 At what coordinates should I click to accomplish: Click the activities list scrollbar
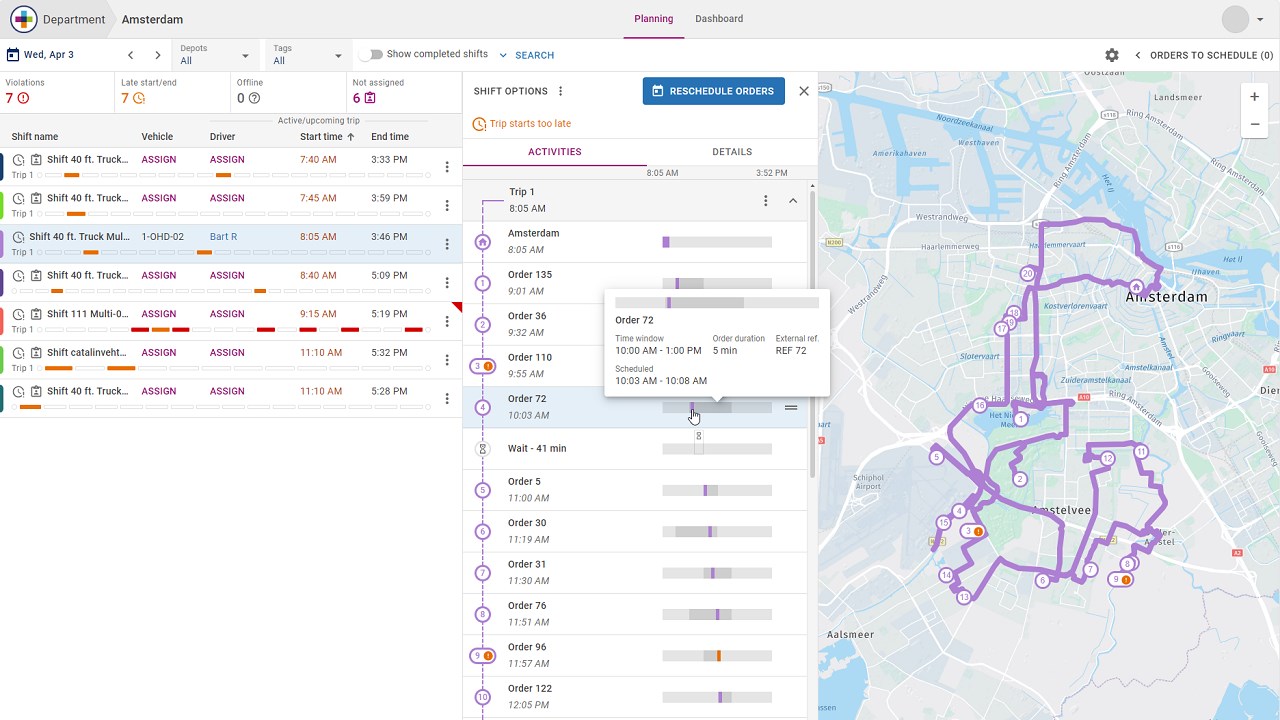[812, 335]
